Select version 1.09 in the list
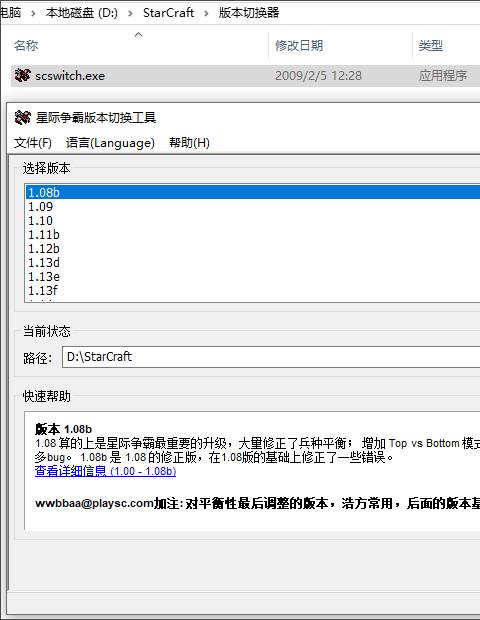480x620 pixels. [253, 206]
